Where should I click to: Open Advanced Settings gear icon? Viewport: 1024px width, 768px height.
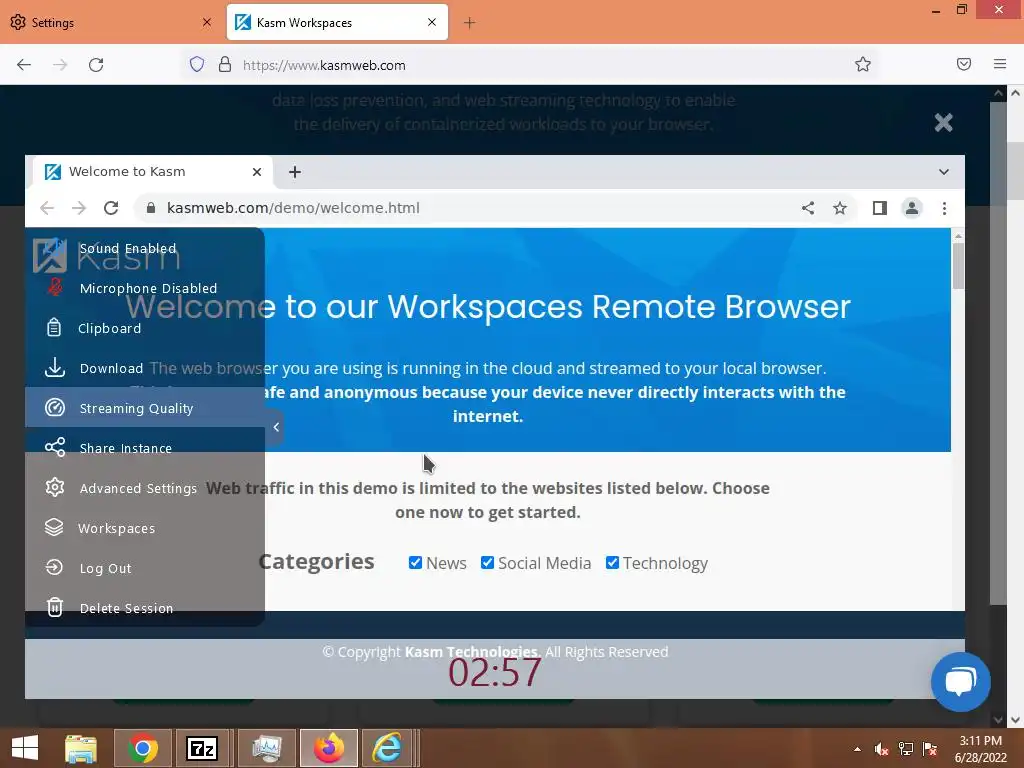coord(55,488)
